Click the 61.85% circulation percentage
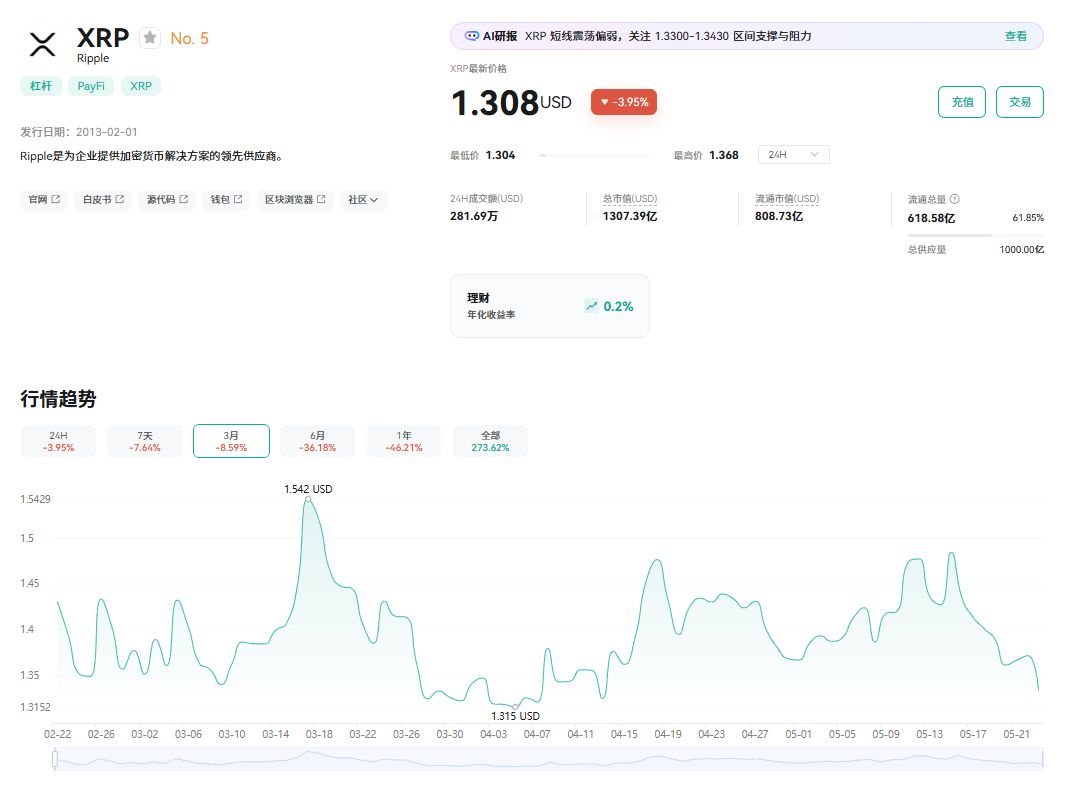Image resolution: width=1068 pixels, height=812 pixels. click(1028, 218)
